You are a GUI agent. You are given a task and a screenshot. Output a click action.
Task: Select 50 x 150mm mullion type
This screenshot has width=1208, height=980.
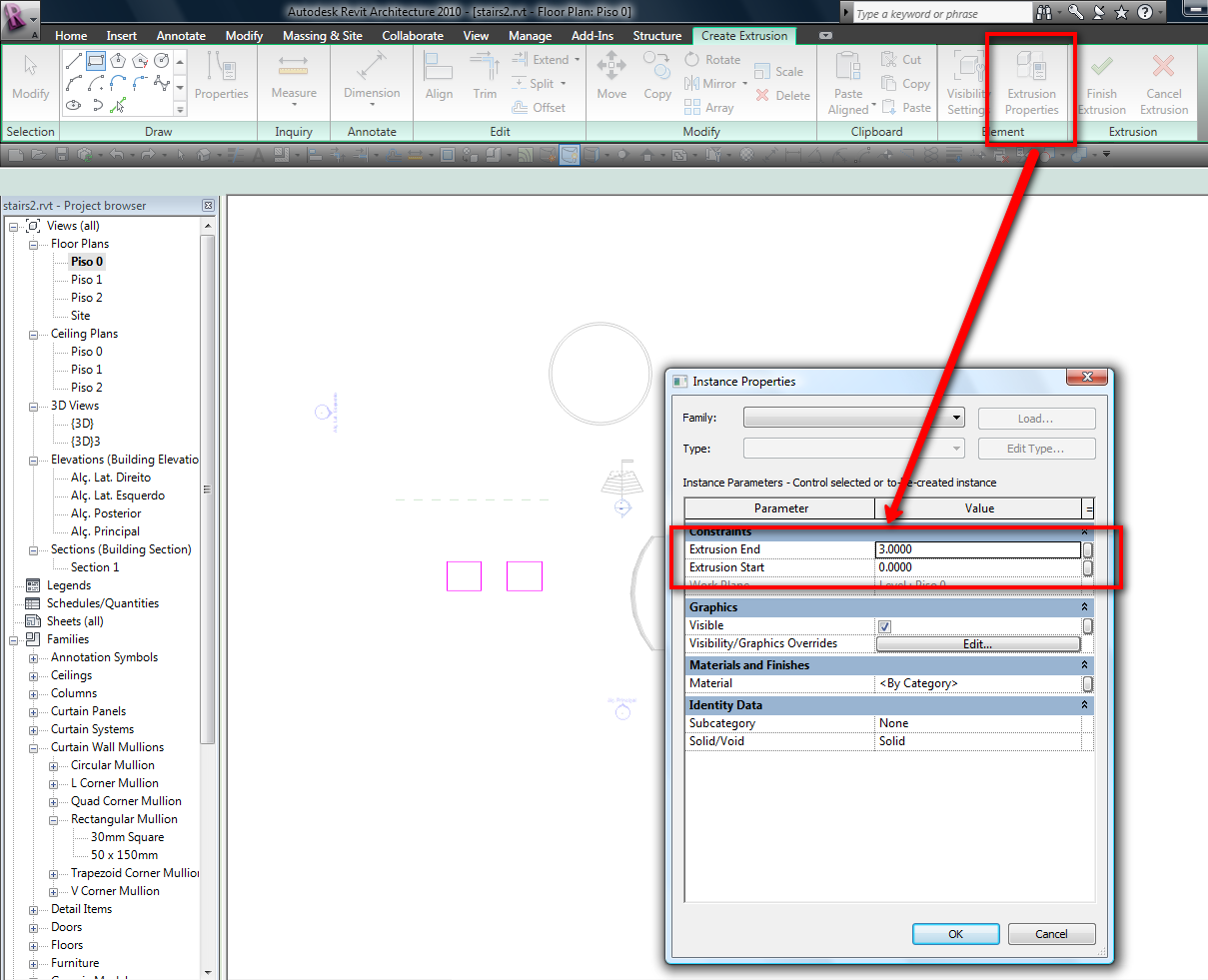point(124,855)
